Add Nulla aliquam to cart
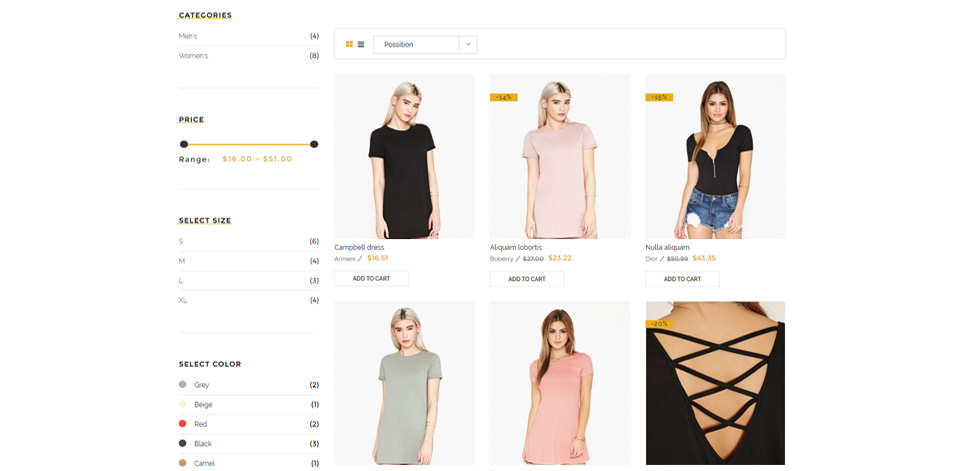Viewport: 980px width, 471px height. 682,279
